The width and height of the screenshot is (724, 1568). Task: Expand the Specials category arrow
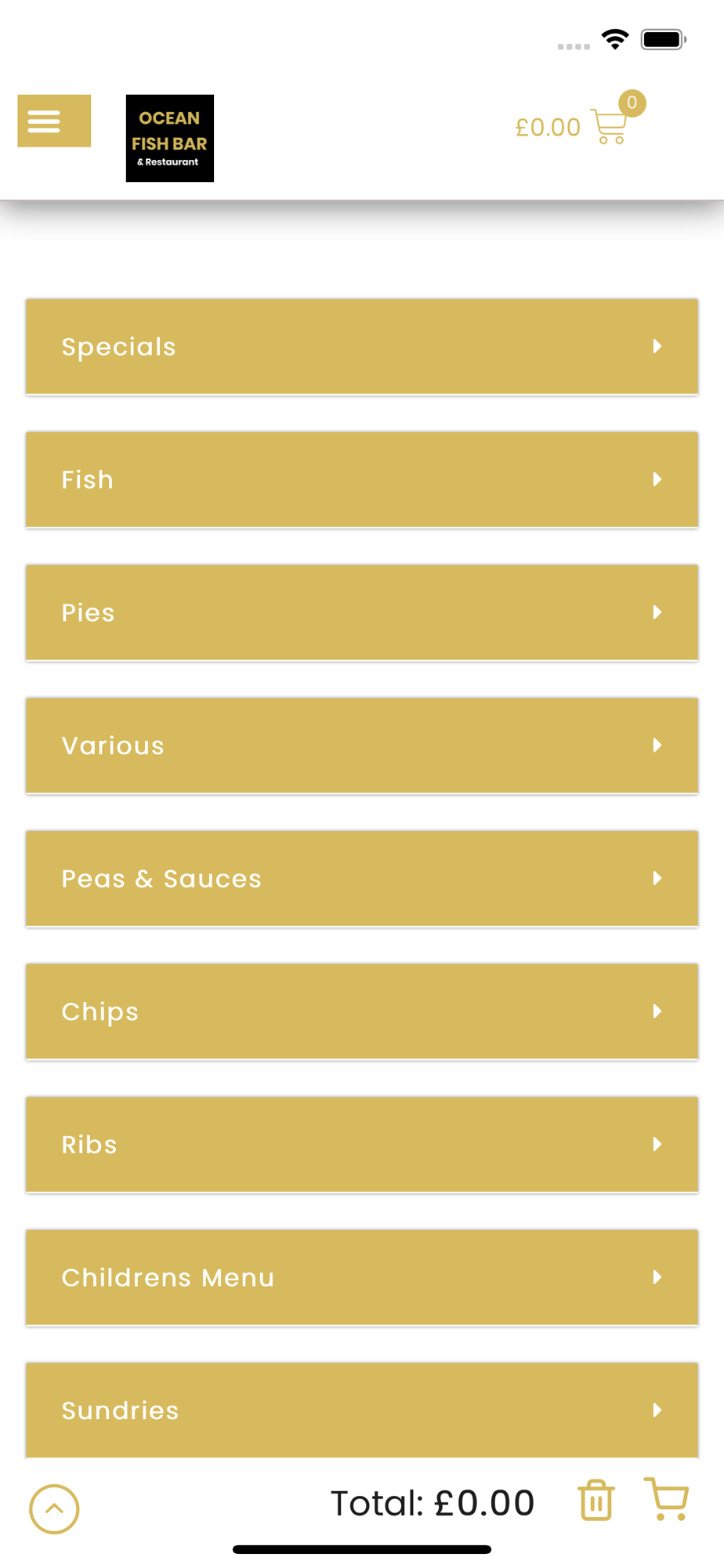pyautogui.click(x=657, y=347)
